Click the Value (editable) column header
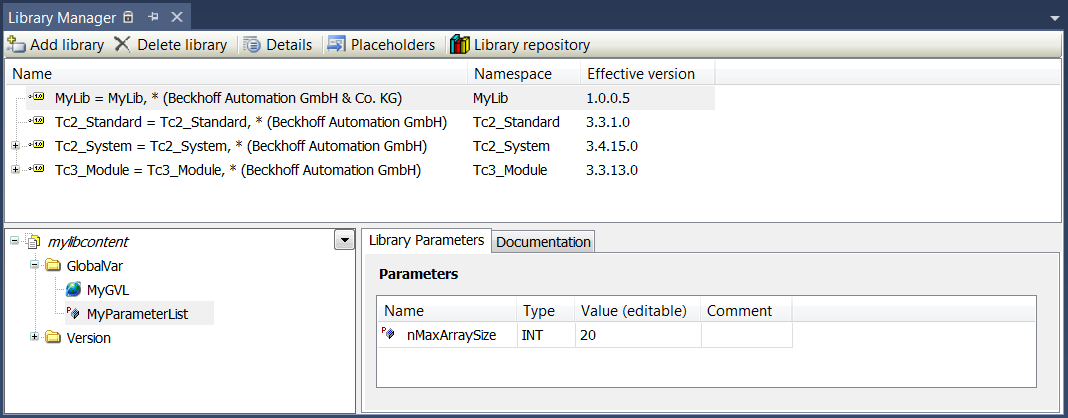 638,311
